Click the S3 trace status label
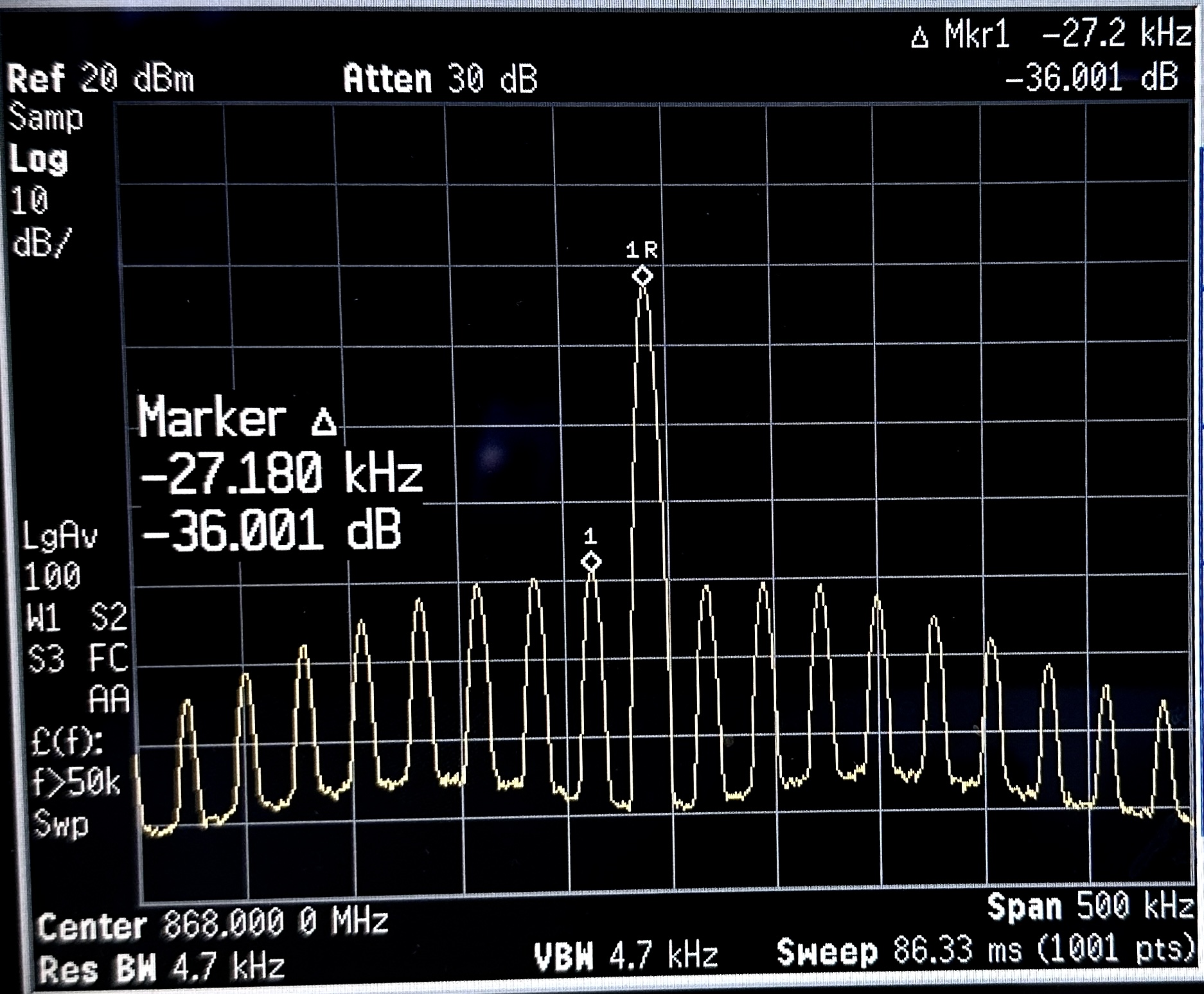This screenshot has height=994, width=1204. (x=46, y=659)
